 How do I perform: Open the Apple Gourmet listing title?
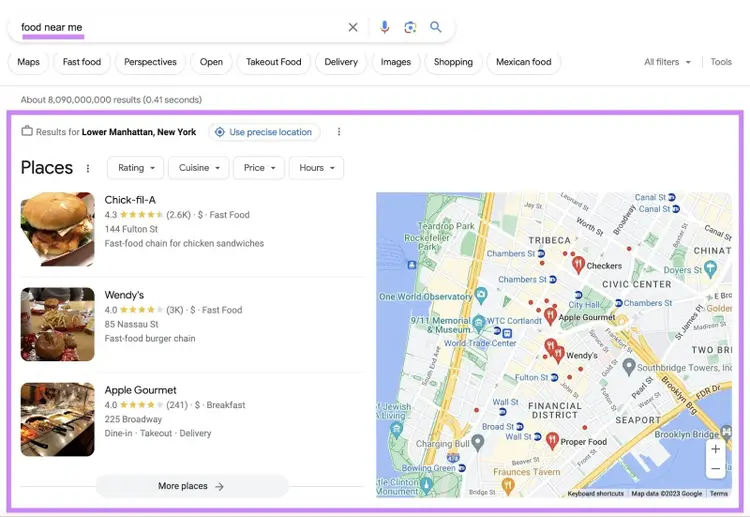point(141,390)
